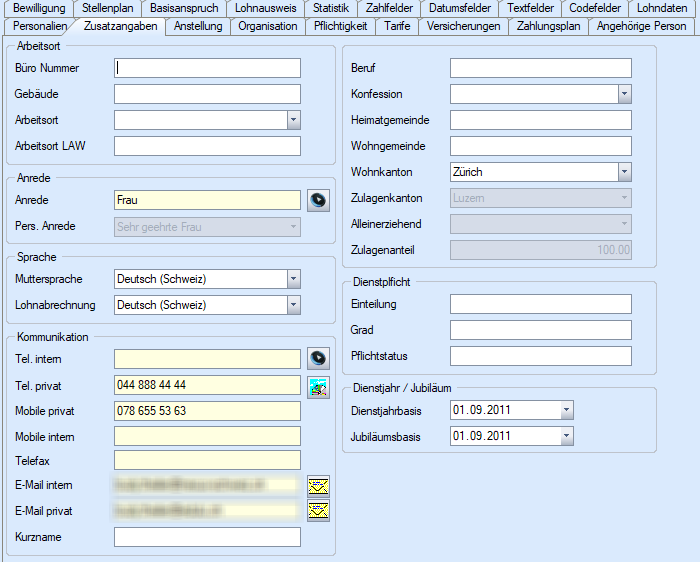Expand the Konfession dropdown list

[x=624, y=94]
